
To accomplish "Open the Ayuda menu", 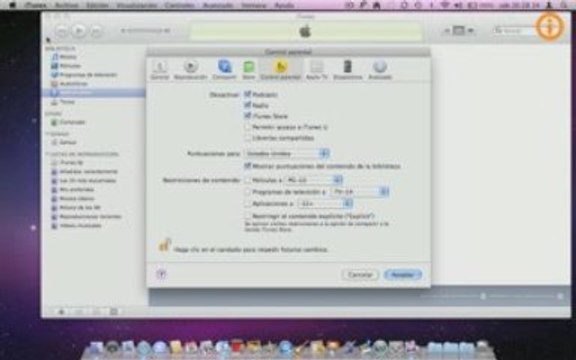I will [284, 5].
